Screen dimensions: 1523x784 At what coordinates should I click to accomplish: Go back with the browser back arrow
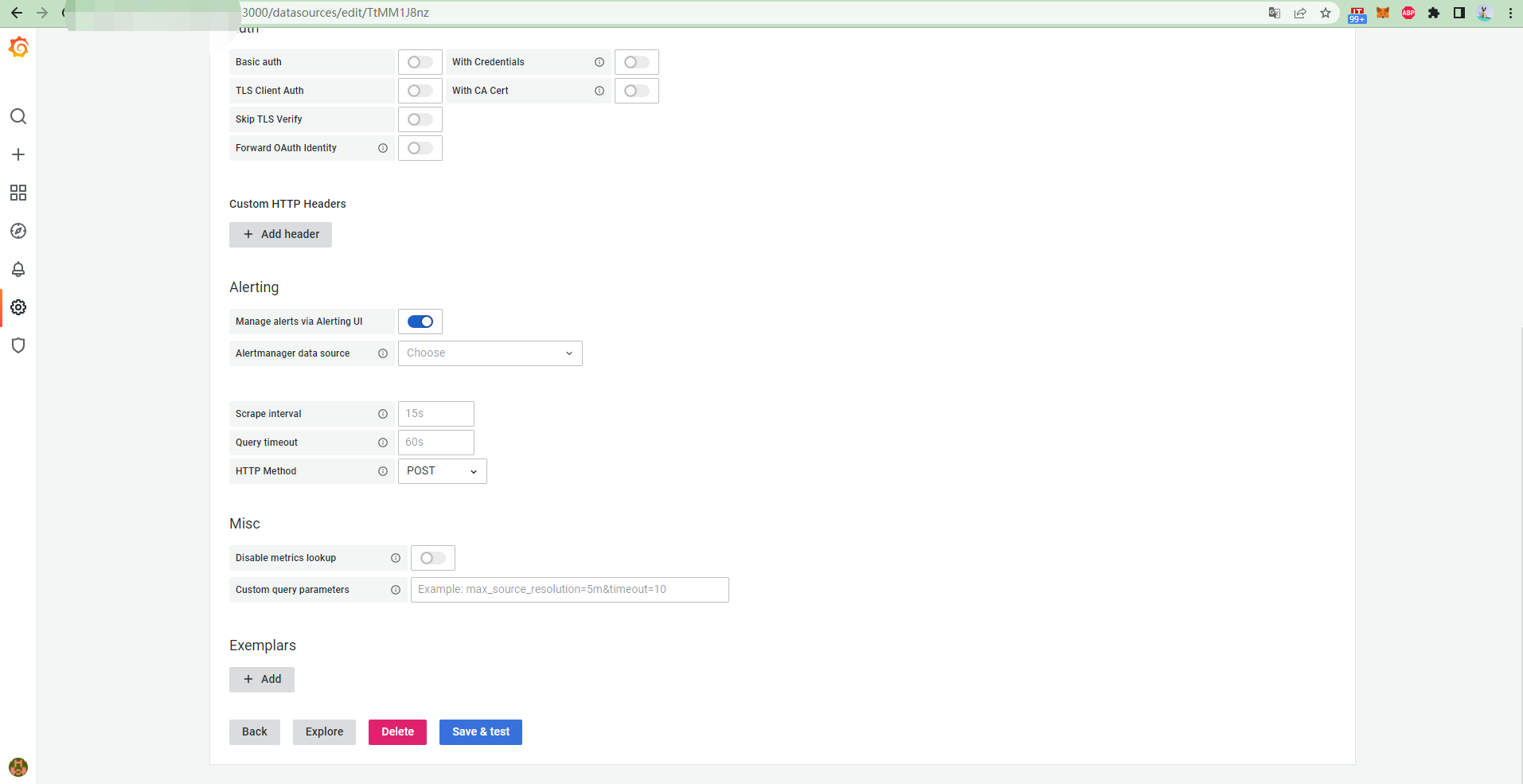(17, 13)
